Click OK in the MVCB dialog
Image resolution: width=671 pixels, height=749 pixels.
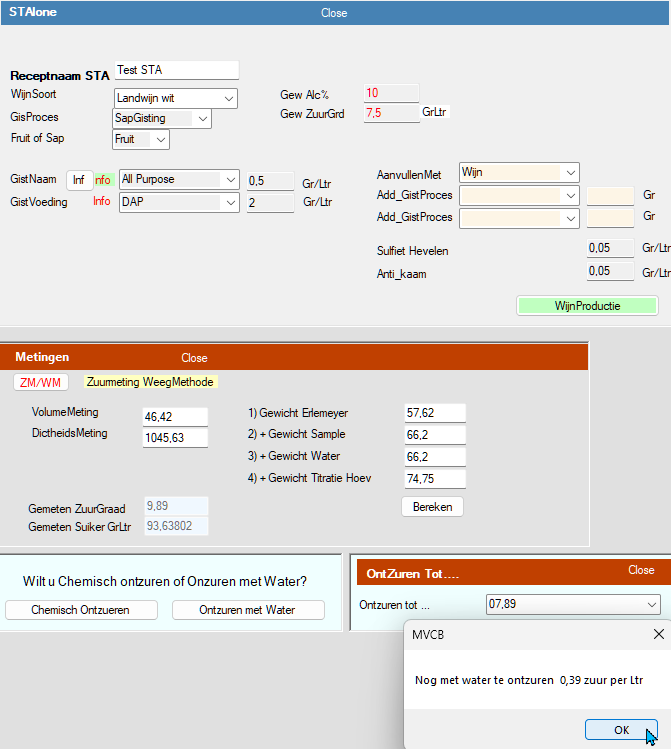[621, 730]
